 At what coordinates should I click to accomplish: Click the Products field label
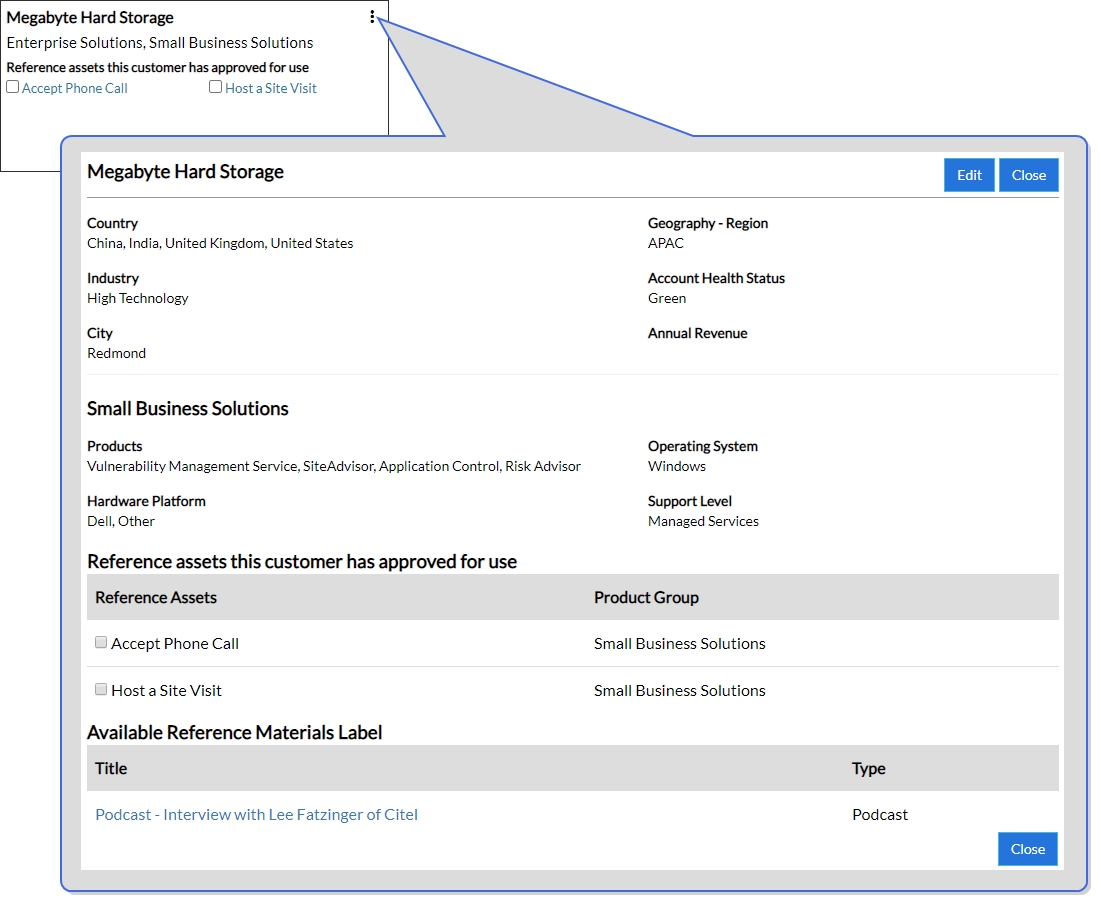pos(114,447)
